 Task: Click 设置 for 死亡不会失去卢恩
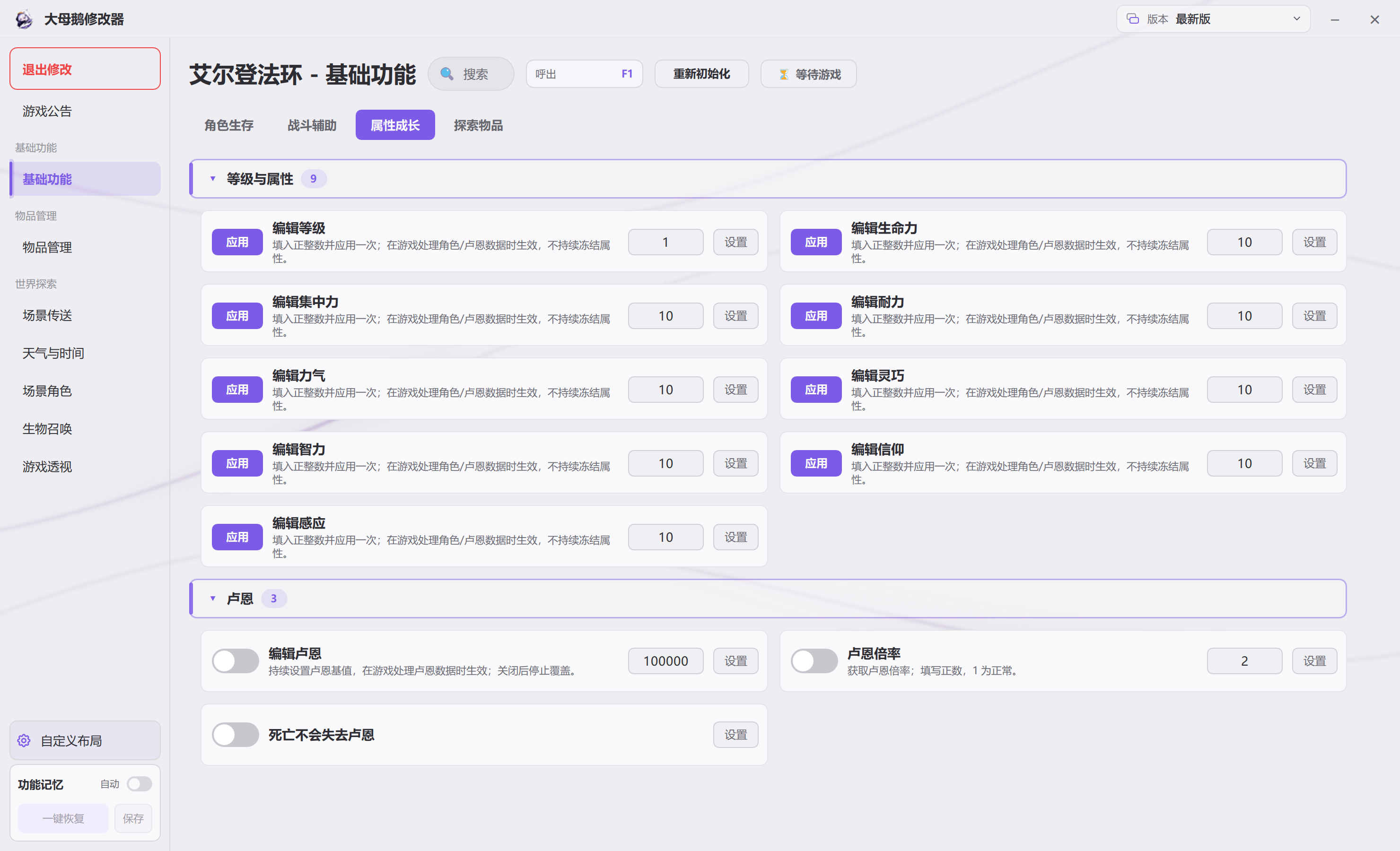736,735
